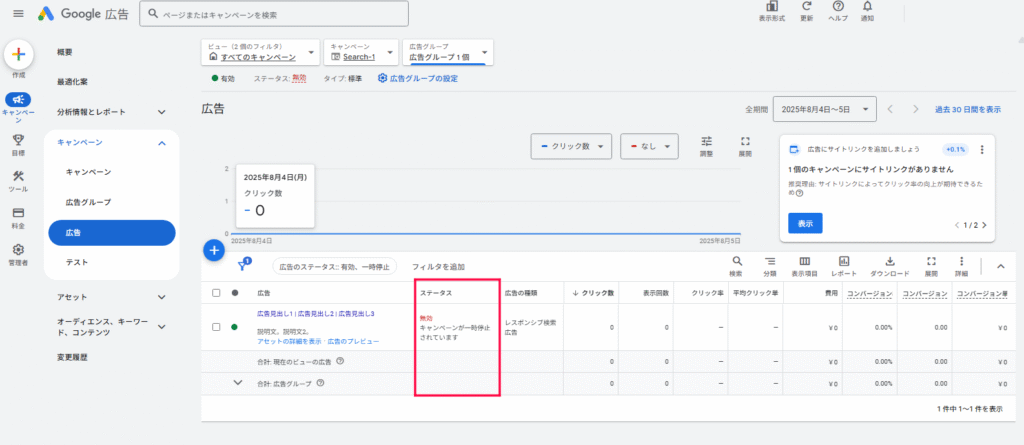Expand the 合計: 広告グループ row chevron
This screenshot has height=445, width=1024.
click(238, 382)
